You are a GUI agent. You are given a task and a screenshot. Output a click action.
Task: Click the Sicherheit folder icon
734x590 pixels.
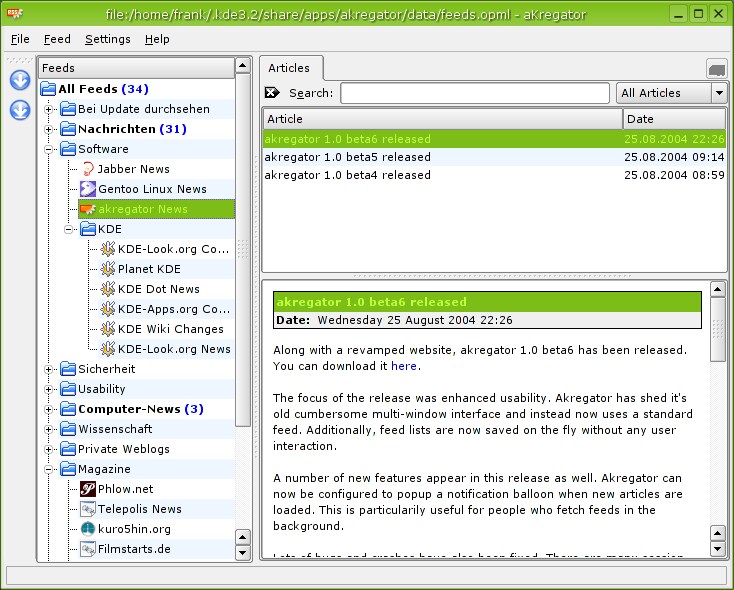[68, 369]
